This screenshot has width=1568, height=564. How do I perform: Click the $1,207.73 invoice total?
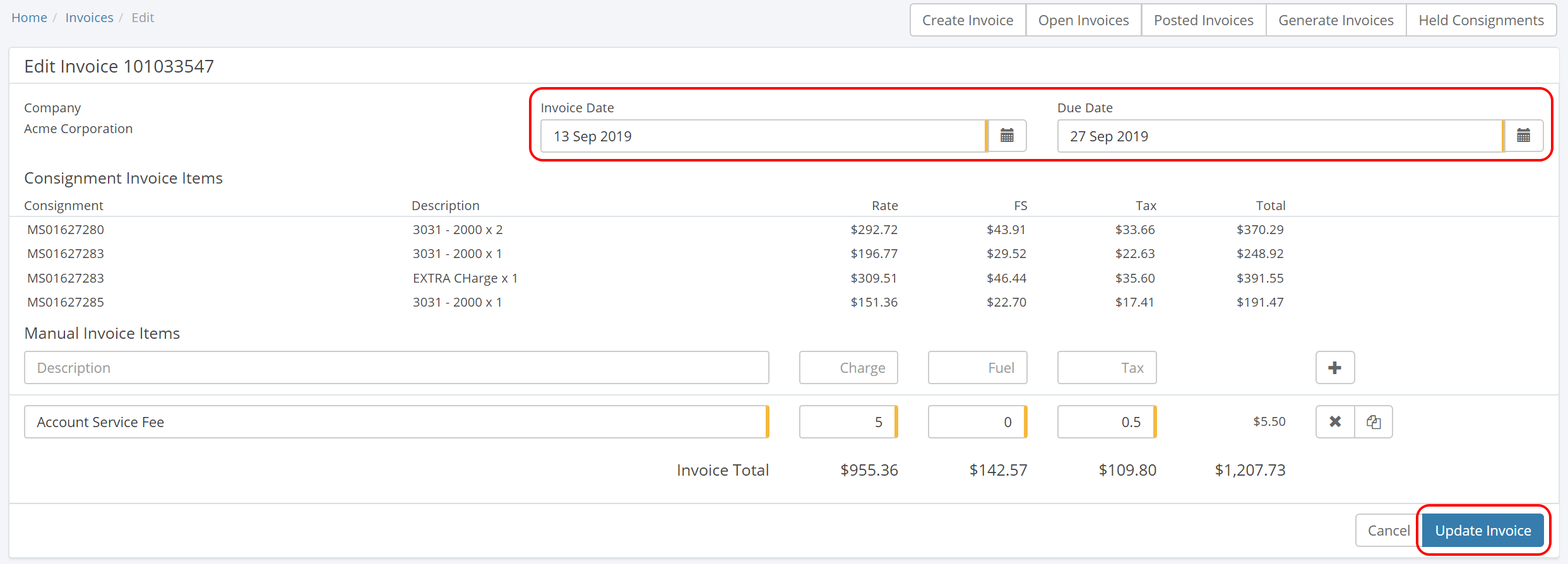[1250, 470]
